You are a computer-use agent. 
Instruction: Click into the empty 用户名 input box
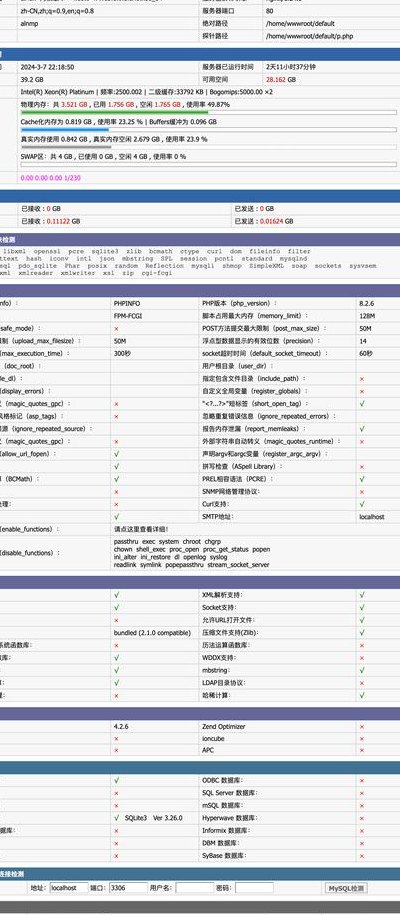point(194,888)
